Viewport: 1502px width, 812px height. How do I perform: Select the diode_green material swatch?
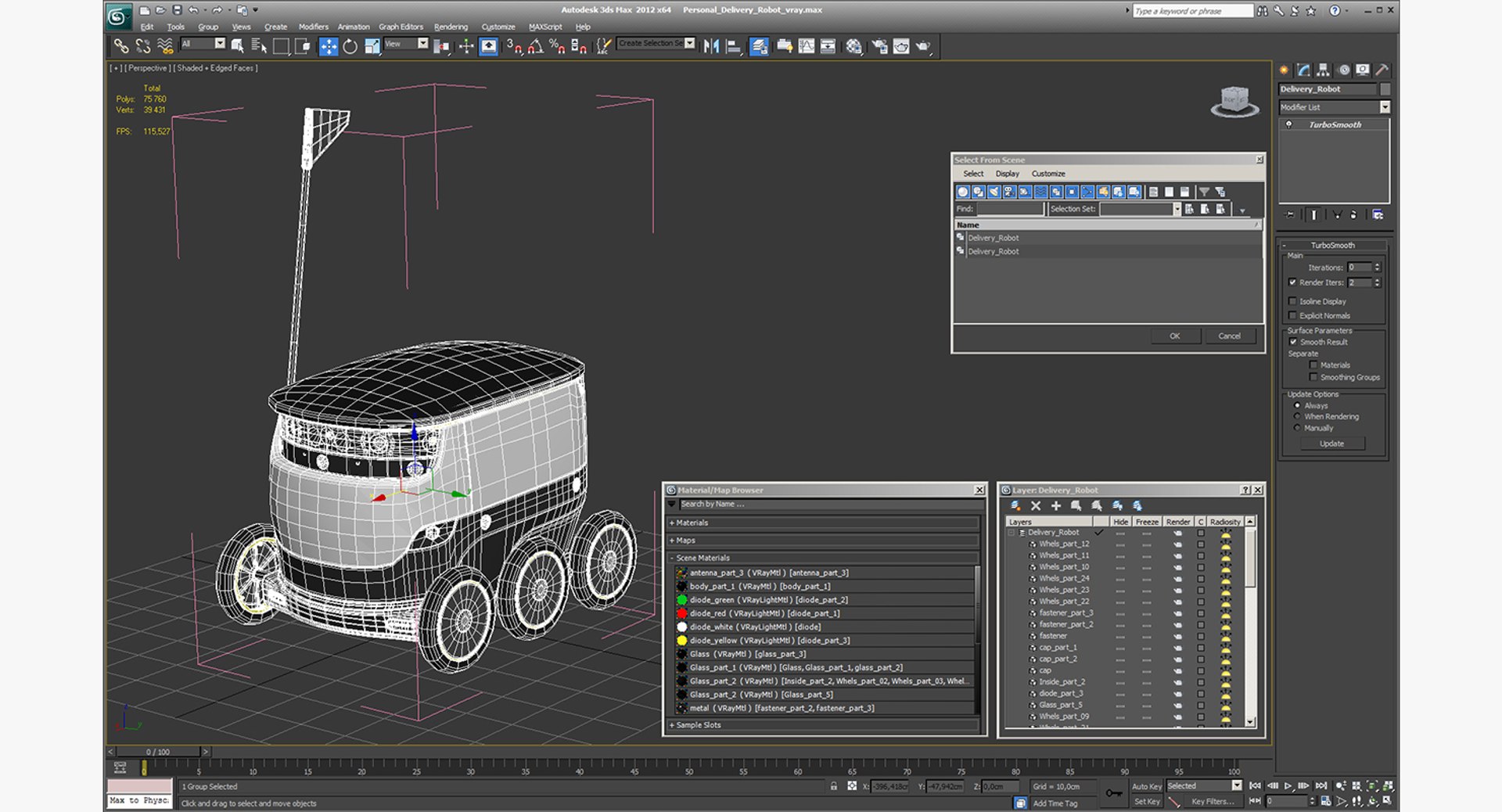coord(682,600)
